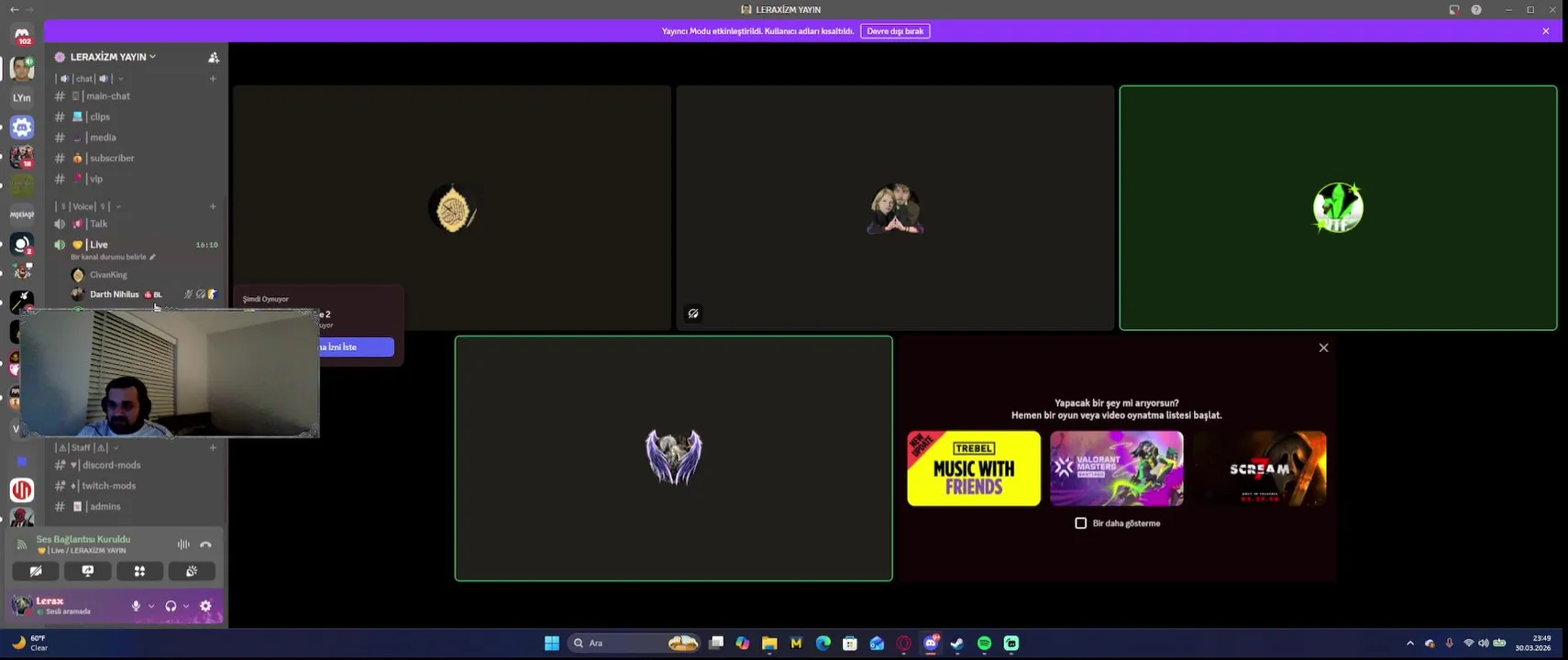Open activities launcher in voice panel
Screen dimensions: 1568x660
click(x=139, y=571)
